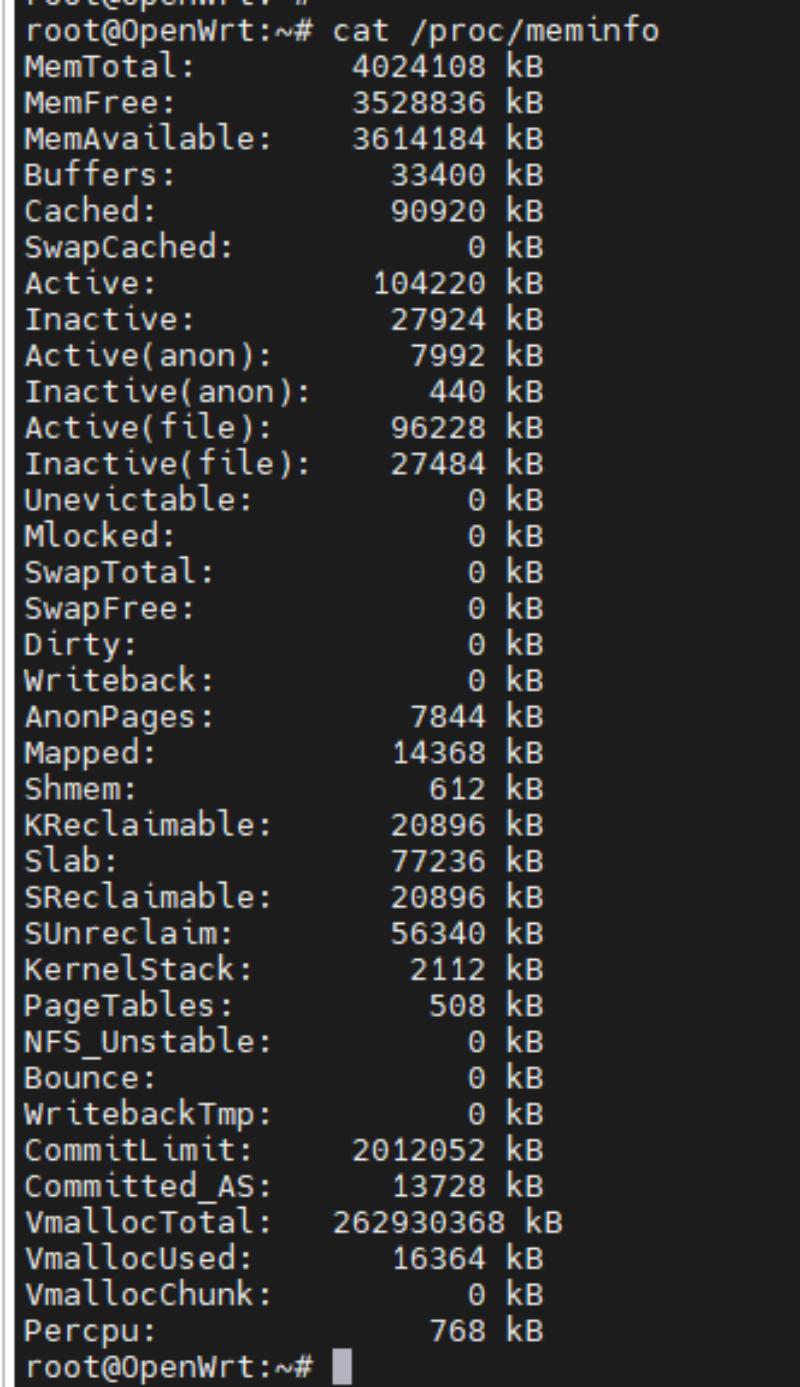
Task: Click the AnonPages value 7844
Action: click(x=448, y=717)
